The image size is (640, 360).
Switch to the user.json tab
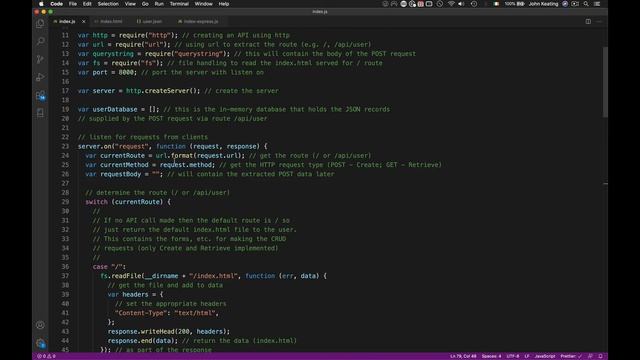149,21
